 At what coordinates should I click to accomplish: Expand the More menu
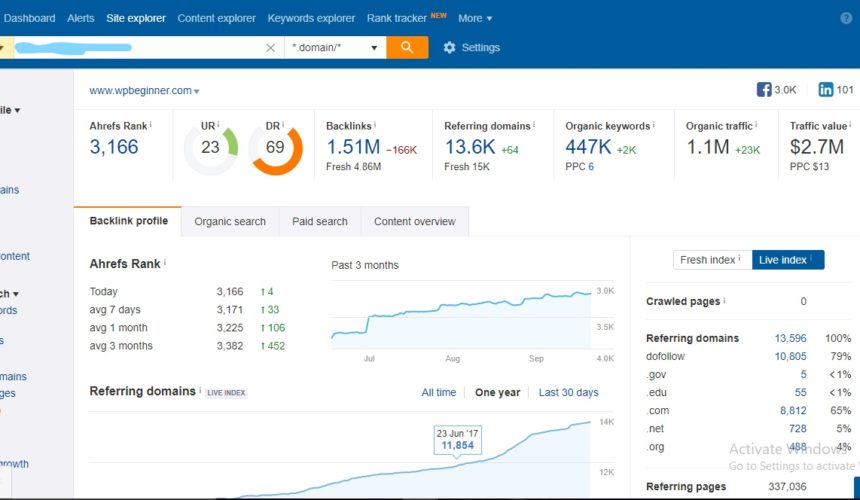tap(475, 18)
